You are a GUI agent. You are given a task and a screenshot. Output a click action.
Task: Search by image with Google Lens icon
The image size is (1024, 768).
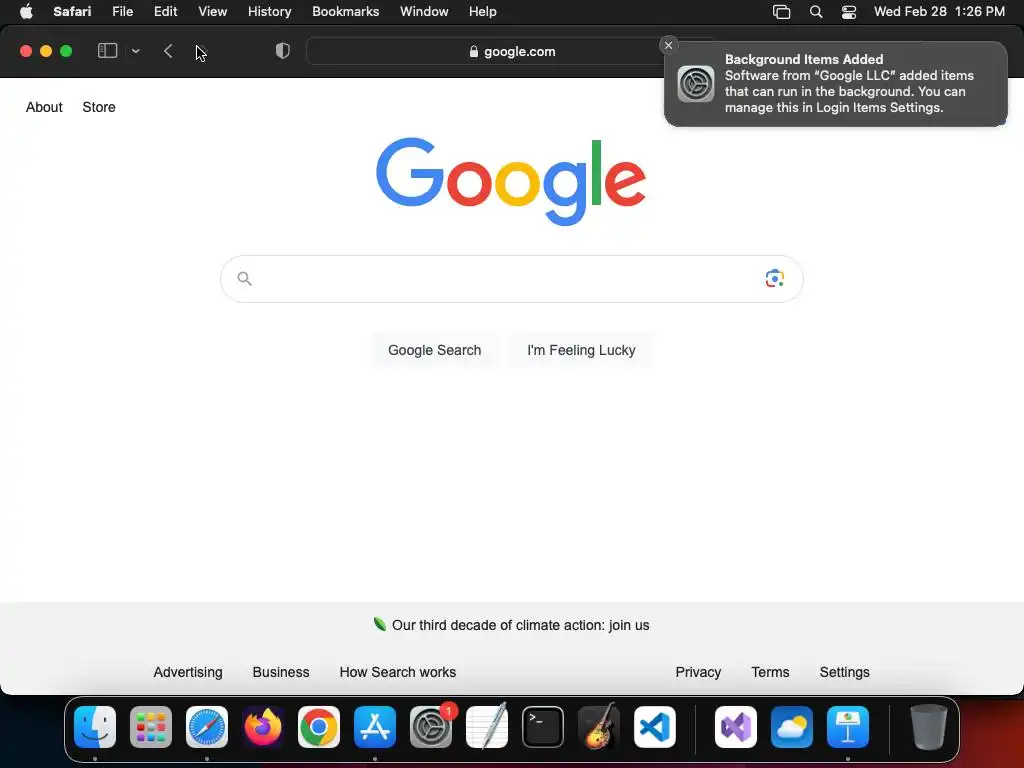point(775,279)
